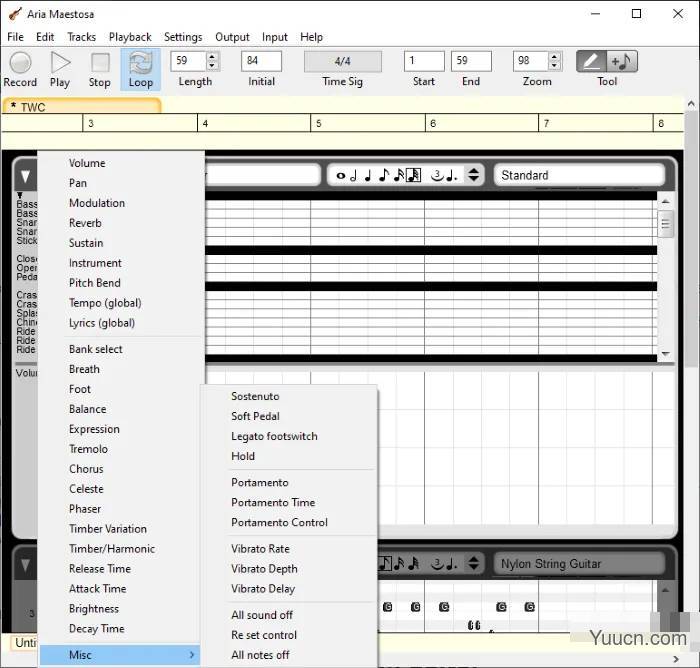This screenshot has height=668, width=700.
Task: Open the Tracks menu
Action: pos(82,37)
